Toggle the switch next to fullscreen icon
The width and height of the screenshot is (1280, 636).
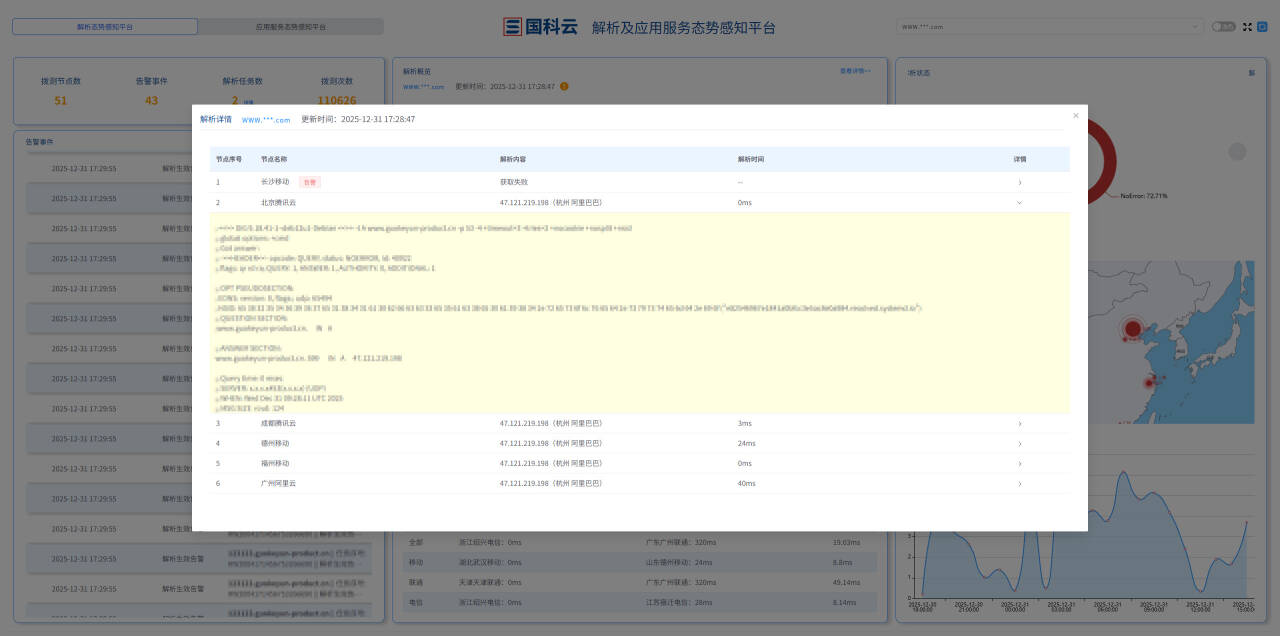(1223, 27)
